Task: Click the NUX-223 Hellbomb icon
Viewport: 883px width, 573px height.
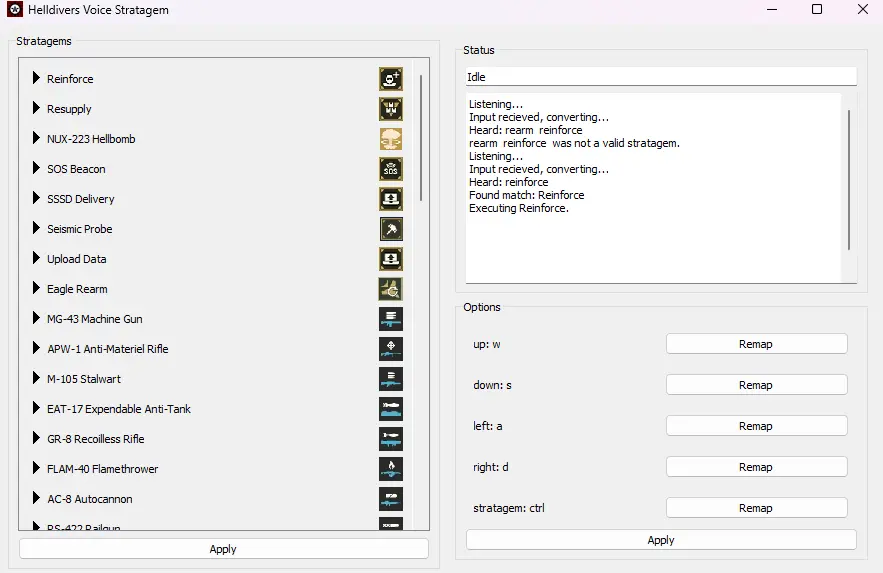Action: (391, 139)
